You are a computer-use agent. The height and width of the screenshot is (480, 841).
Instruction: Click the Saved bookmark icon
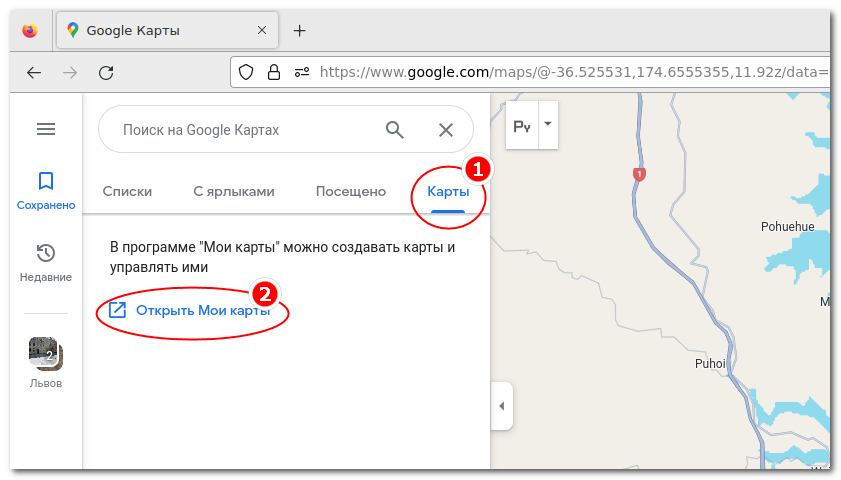[x=46, y=181]
